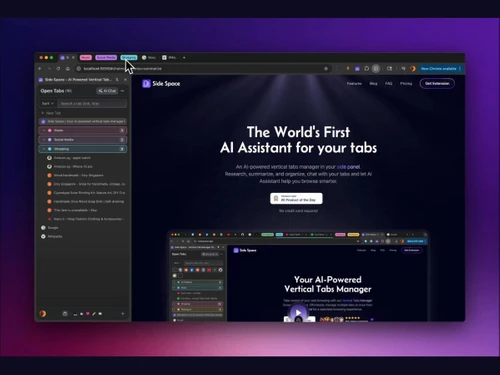The image size is (500, 375).
Task: Click the plus icon in panel footer
Action: (x=123, y=314)
